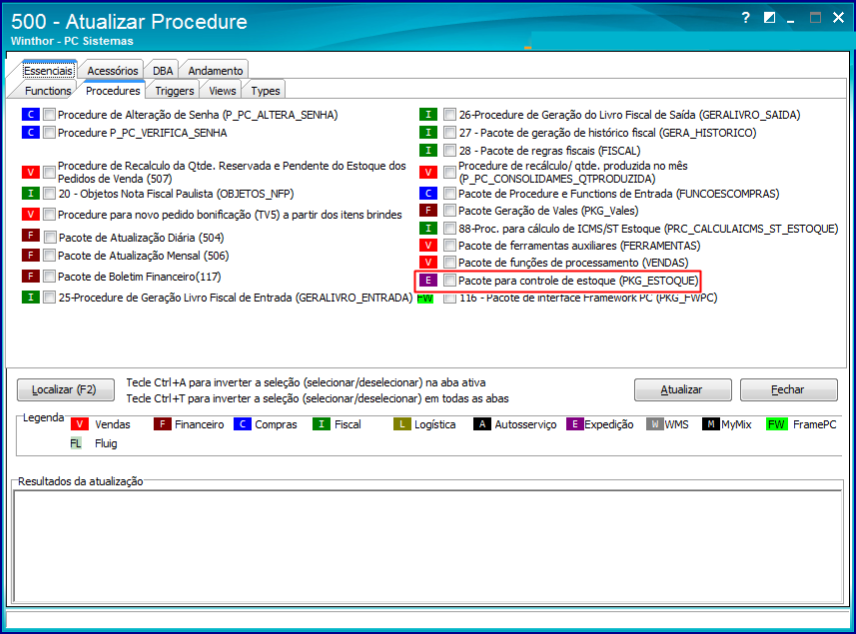Click inside Resultados da atualização box
This screenshot has height=634, width=856.
pyautogui.click(x=428, y=546)
